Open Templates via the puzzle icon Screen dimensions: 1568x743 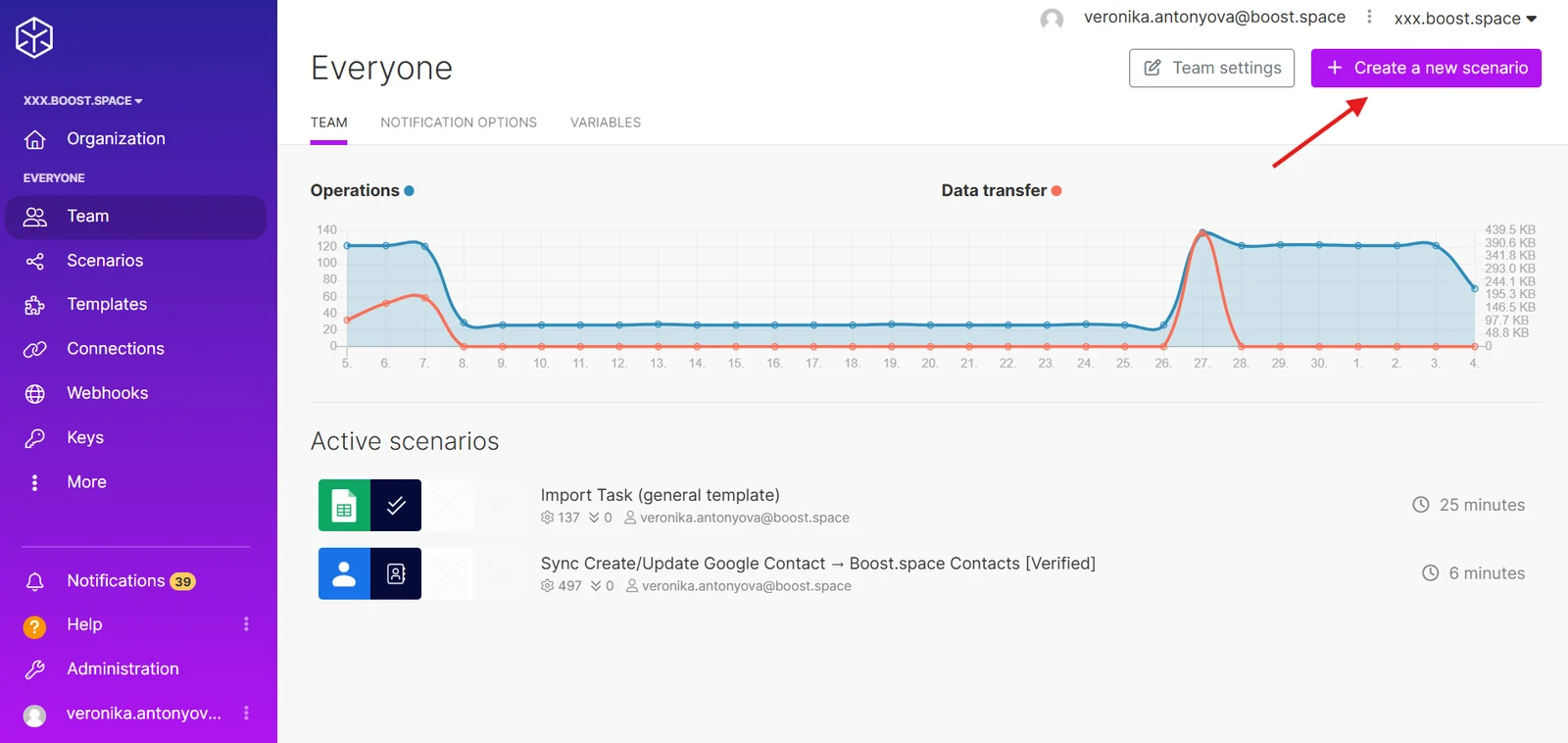click(x=35, y=305)
